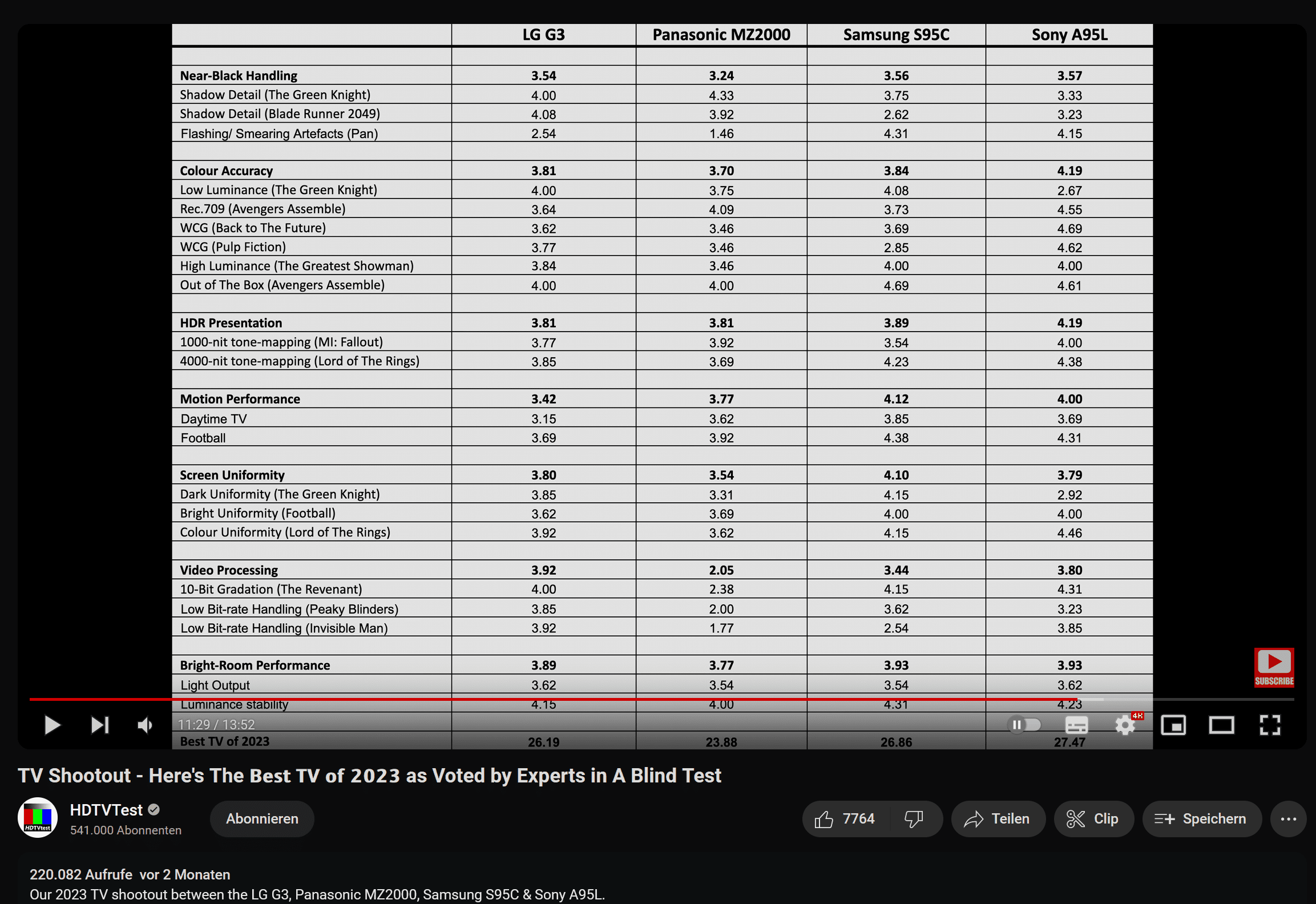Create a clip with Clip button
The width and height of the screenshot is (1316, 904).
1093,818
